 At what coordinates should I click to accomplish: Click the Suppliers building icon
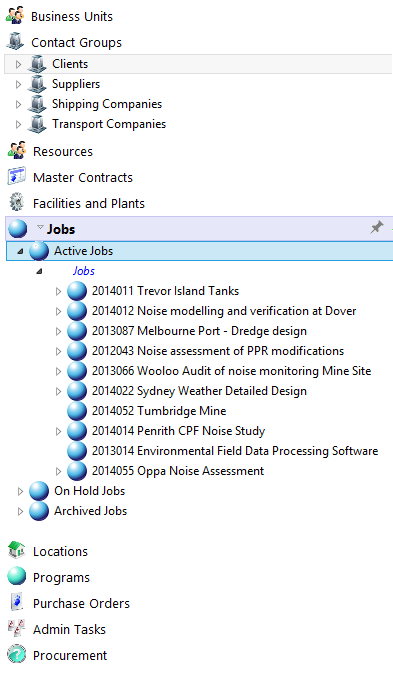[x=37, y=84]
